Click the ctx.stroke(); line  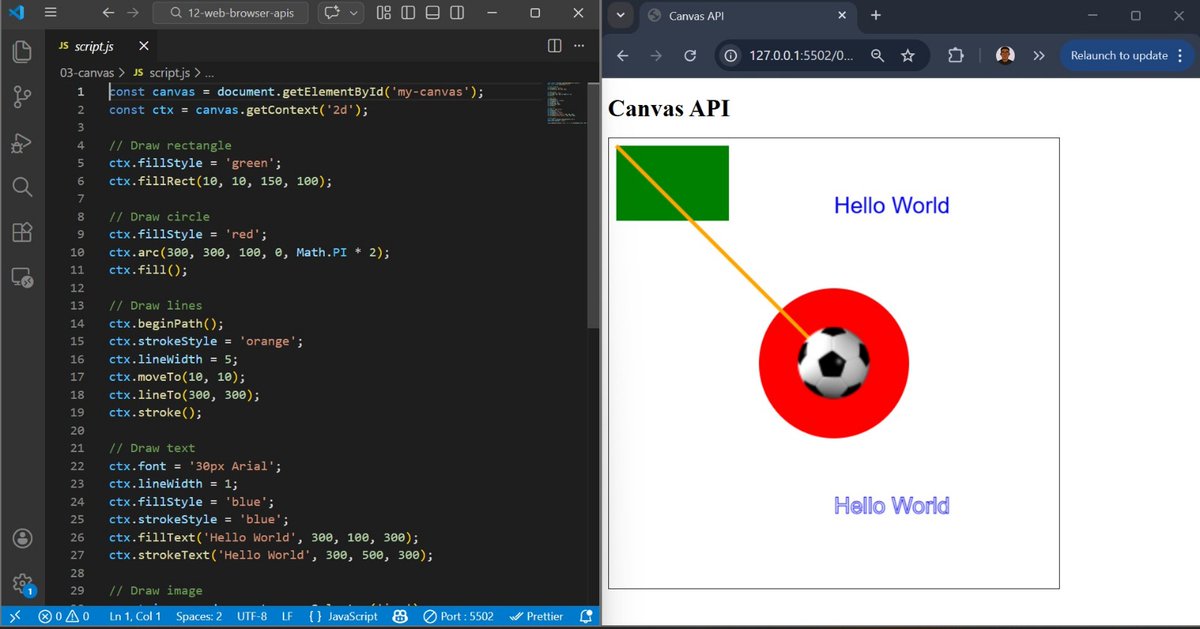(155, 412)
